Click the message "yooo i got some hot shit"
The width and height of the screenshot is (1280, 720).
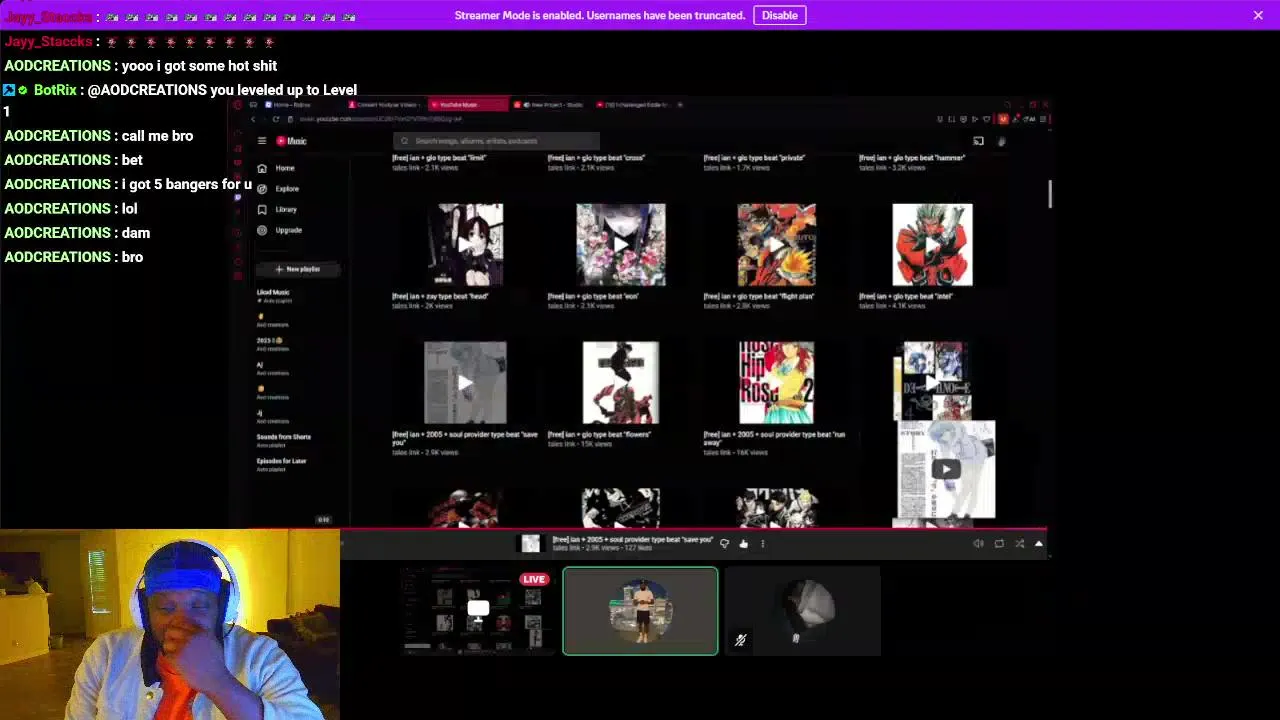[199, 66]
